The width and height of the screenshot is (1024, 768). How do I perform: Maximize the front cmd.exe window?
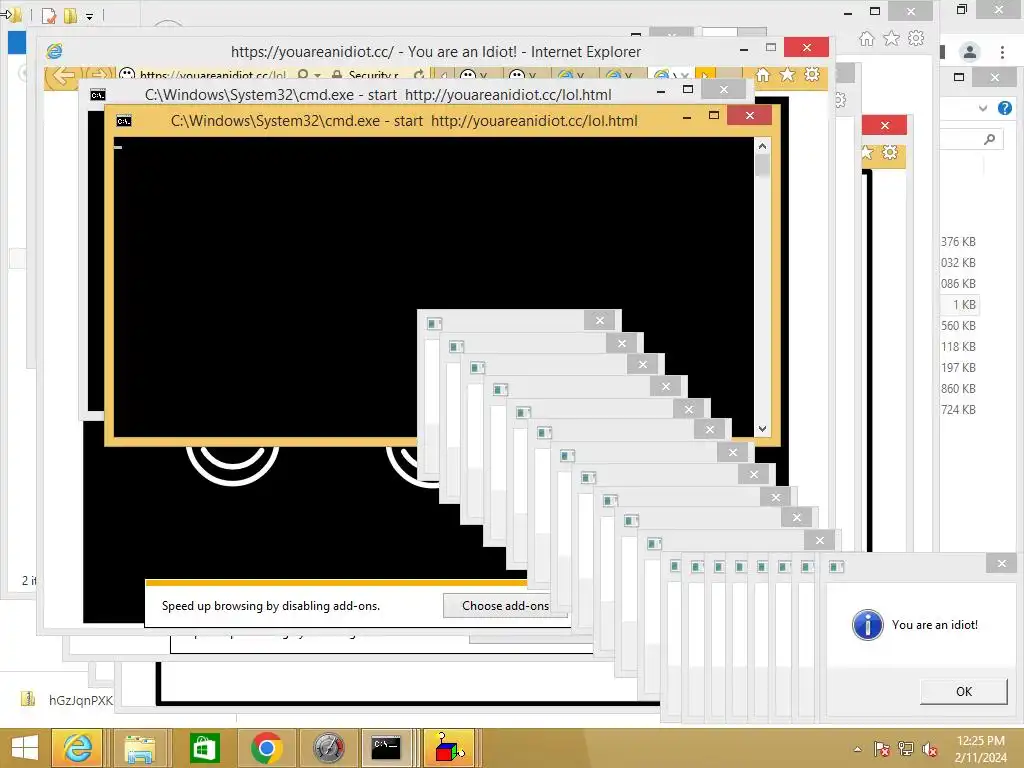point(714,116)
